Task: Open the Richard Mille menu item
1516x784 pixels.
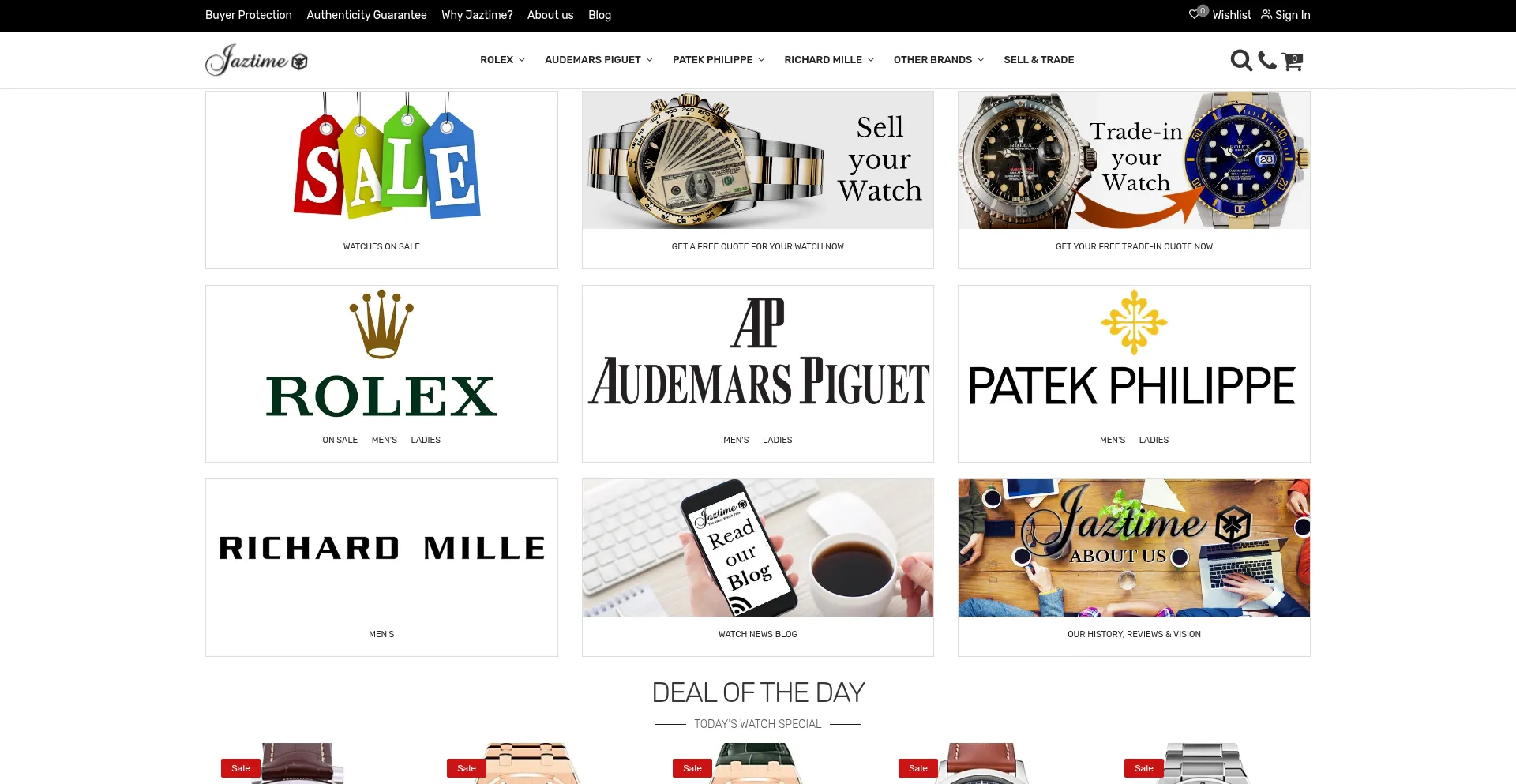Action: (x=829, y=60)
